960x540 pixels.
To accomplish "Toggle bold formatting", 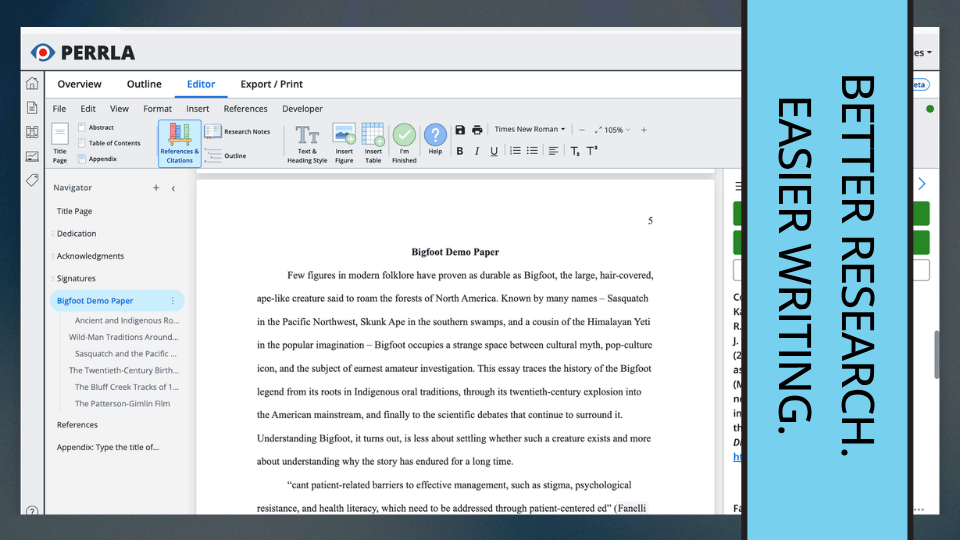I will pos(460,151).
